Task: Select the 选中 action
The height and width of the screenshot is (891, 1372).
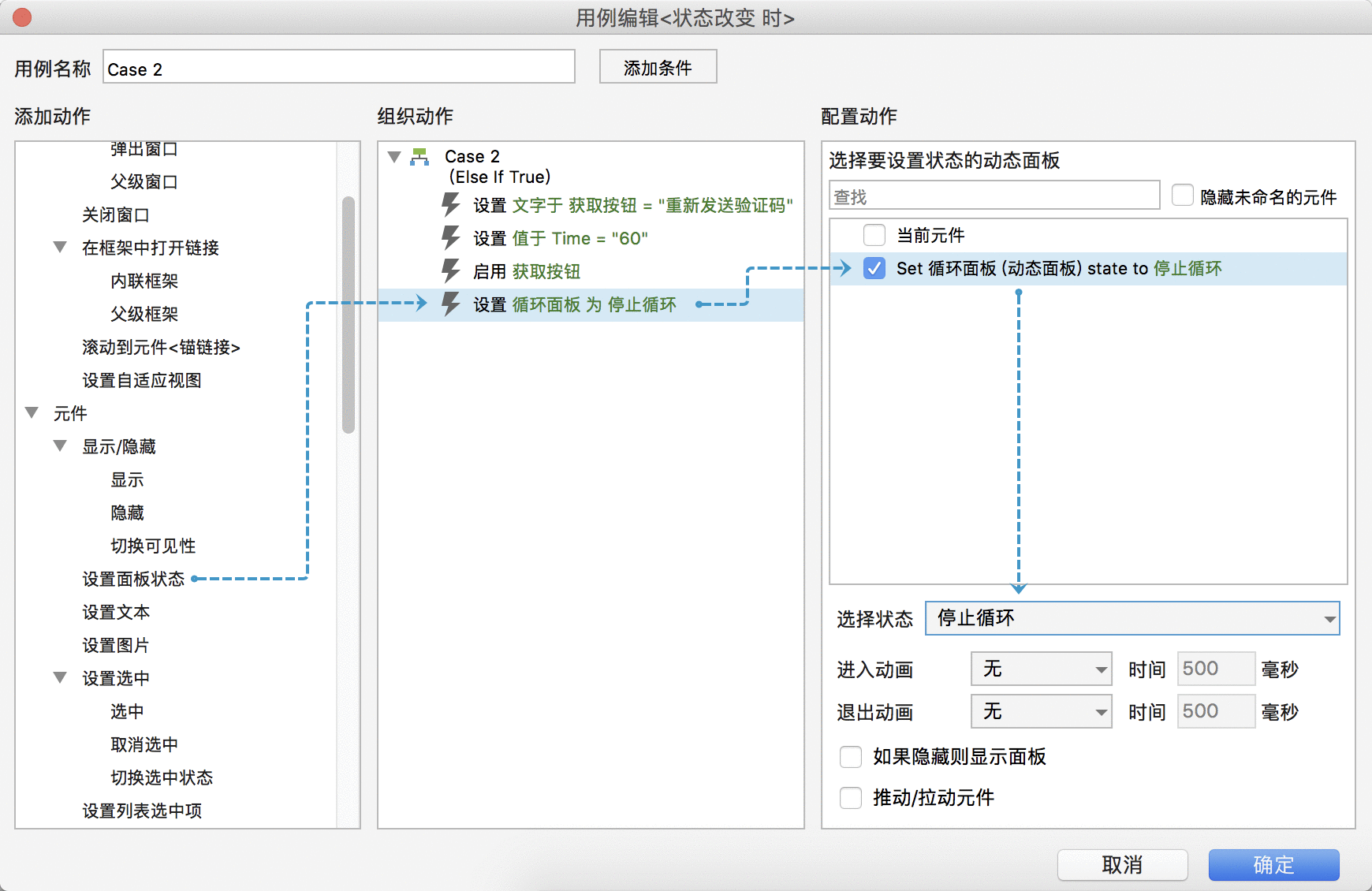Action: pyautogui.click(x=127, y=711)
